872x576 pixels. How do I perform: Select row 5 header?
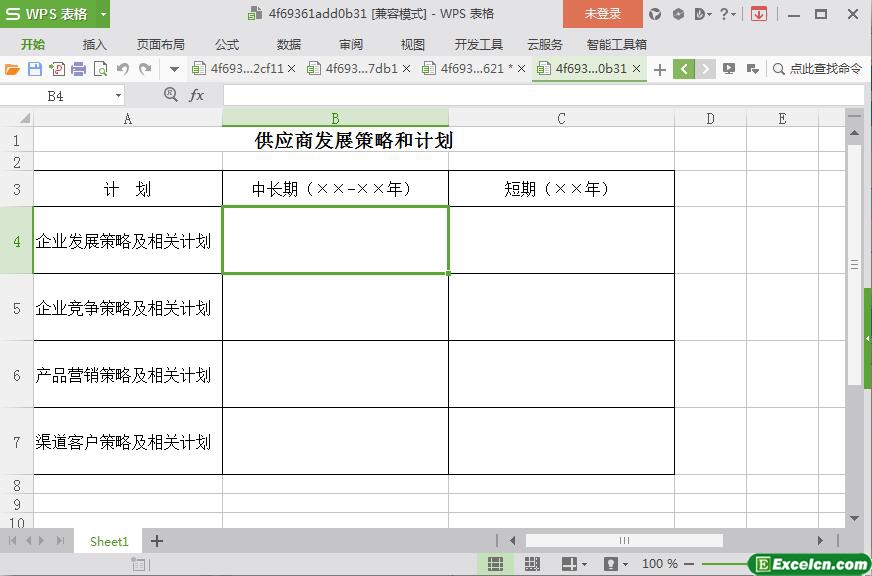tap(17, 307)
